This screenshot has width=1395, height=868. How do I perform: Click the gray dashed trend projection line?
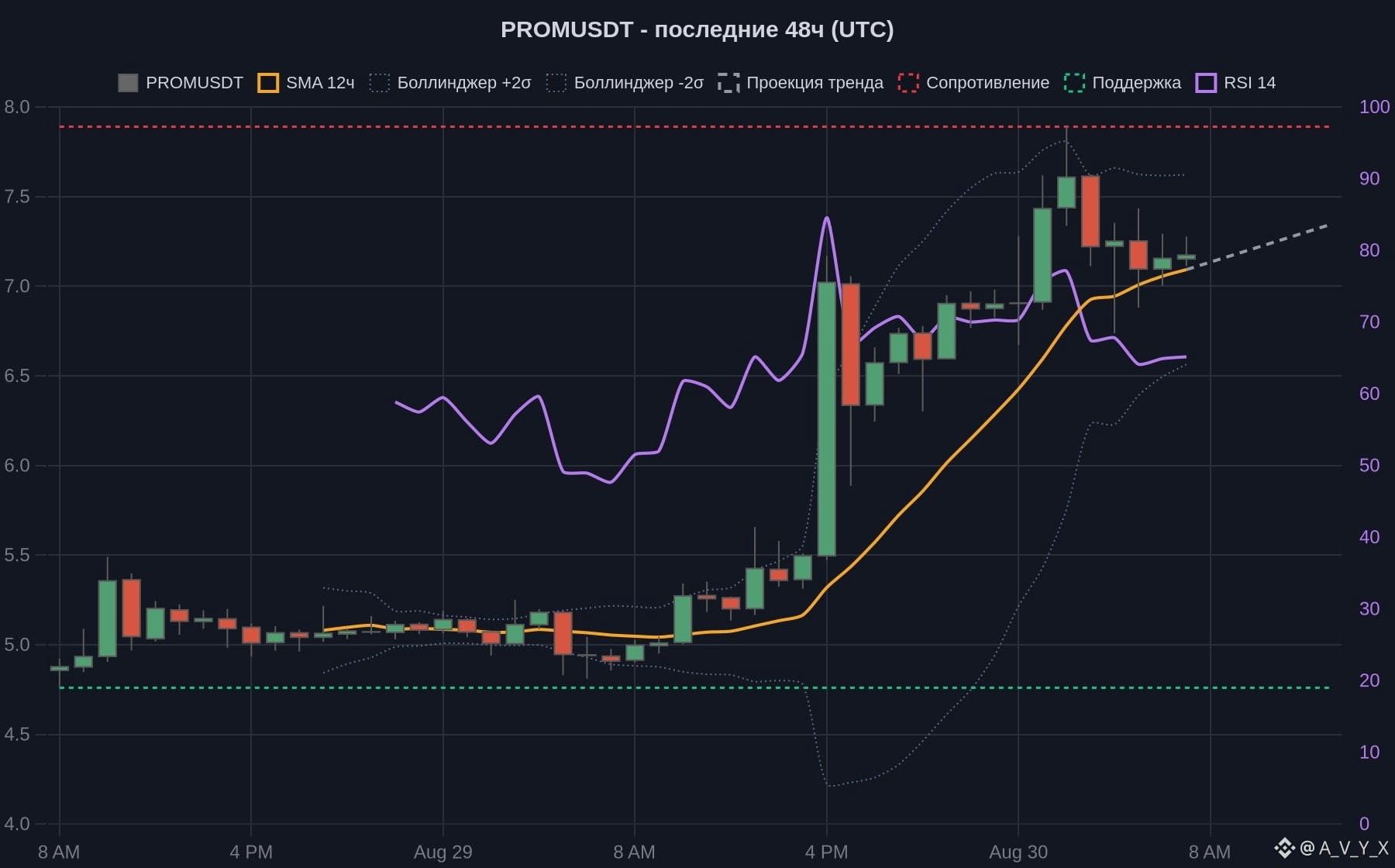click(1259, 246)
